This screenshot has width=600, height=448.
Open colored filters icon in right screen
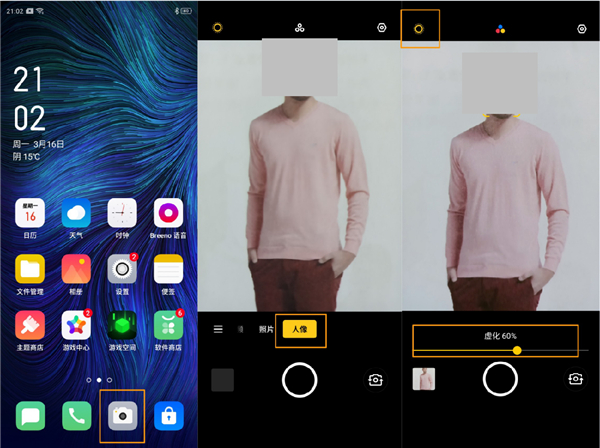click(500, 29)
